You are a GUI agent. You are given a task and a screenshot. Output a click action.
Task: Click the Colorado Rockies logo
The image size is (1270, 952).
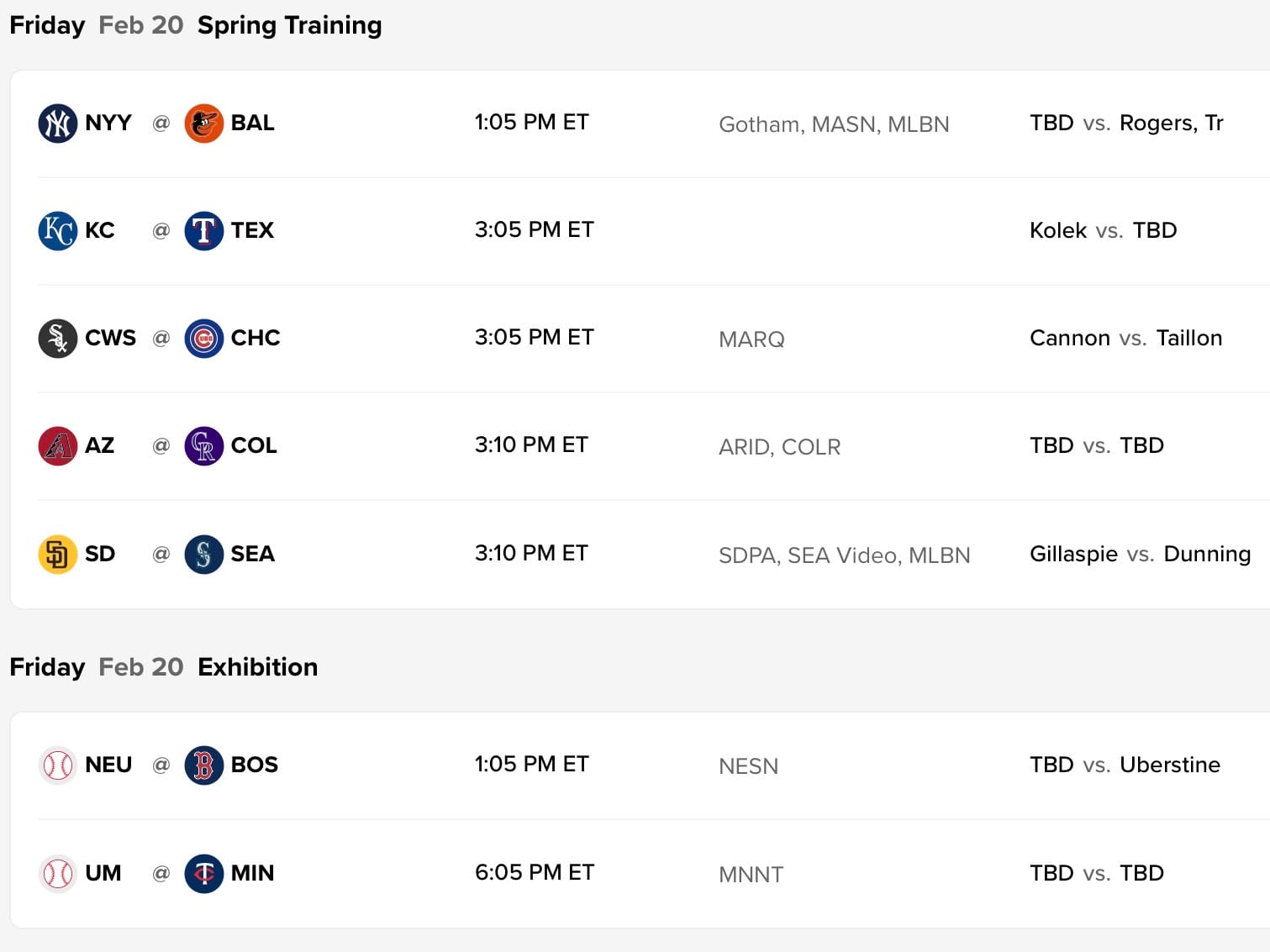coord(203,446)
